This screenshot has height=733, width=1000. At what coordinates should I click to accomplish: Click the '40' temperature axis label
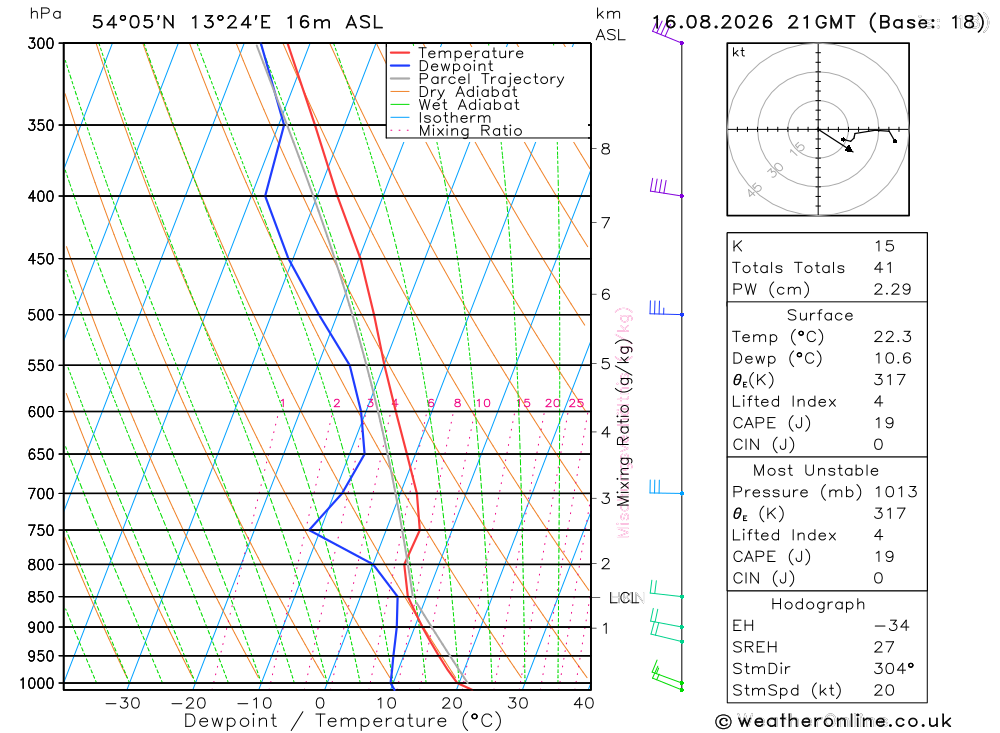[x=584, y=703]
